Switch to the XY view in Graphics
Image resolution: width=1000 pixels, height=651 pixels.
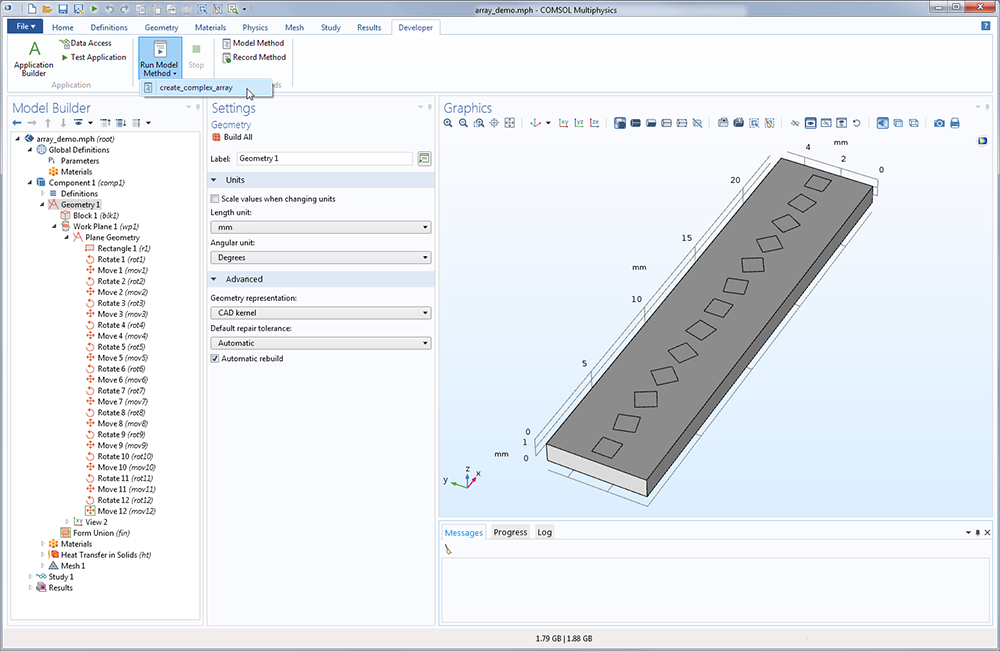563,123
